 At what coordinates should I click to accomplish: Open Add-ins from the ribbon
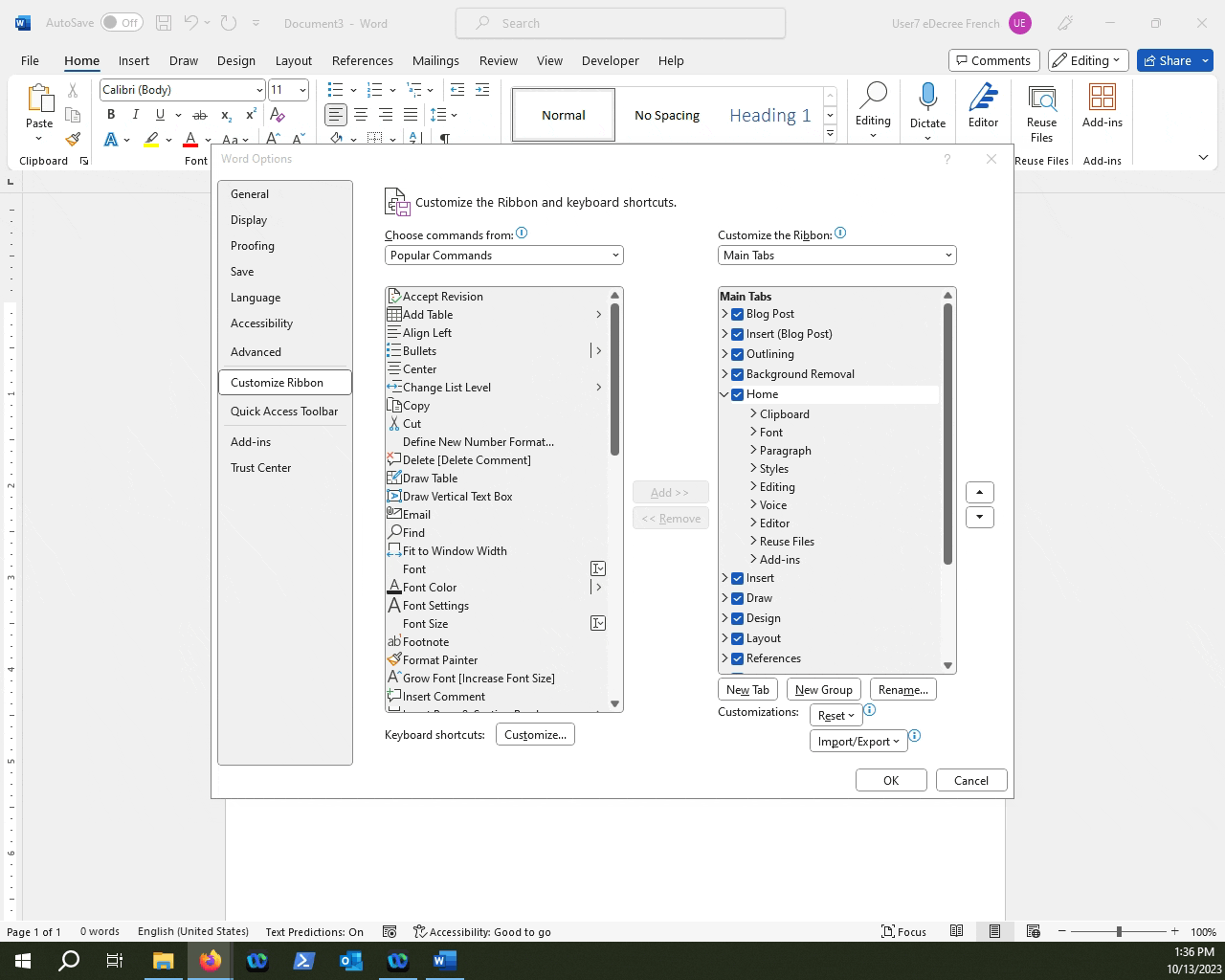pos(1102,105)
